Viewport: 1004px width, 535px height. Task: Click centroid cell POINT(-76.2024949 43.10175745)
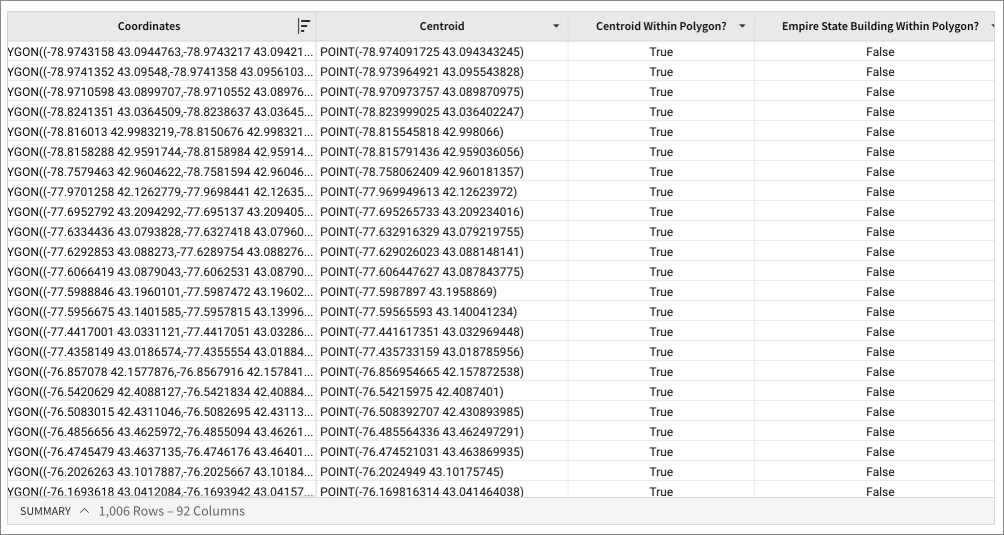coord(411,471)
